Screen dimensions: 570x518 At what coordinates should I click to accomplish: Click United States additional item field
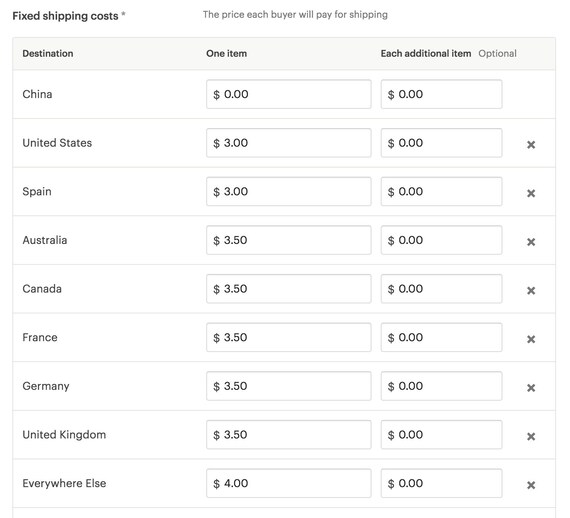(441, 143)
